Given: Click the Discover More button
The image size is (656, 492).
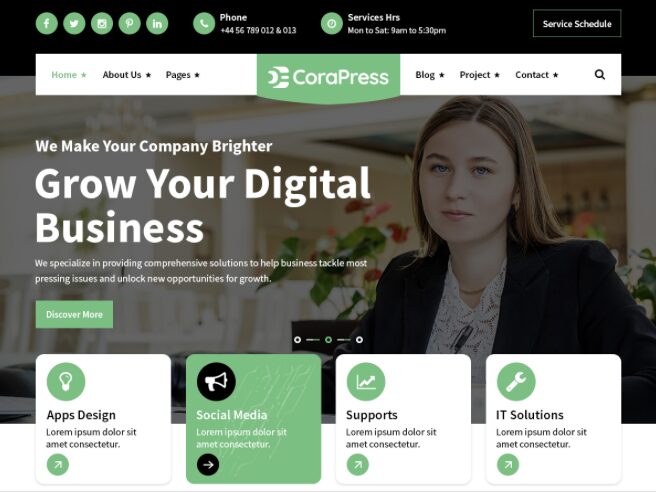Looking at the screenshot, I should click(74, 314).
